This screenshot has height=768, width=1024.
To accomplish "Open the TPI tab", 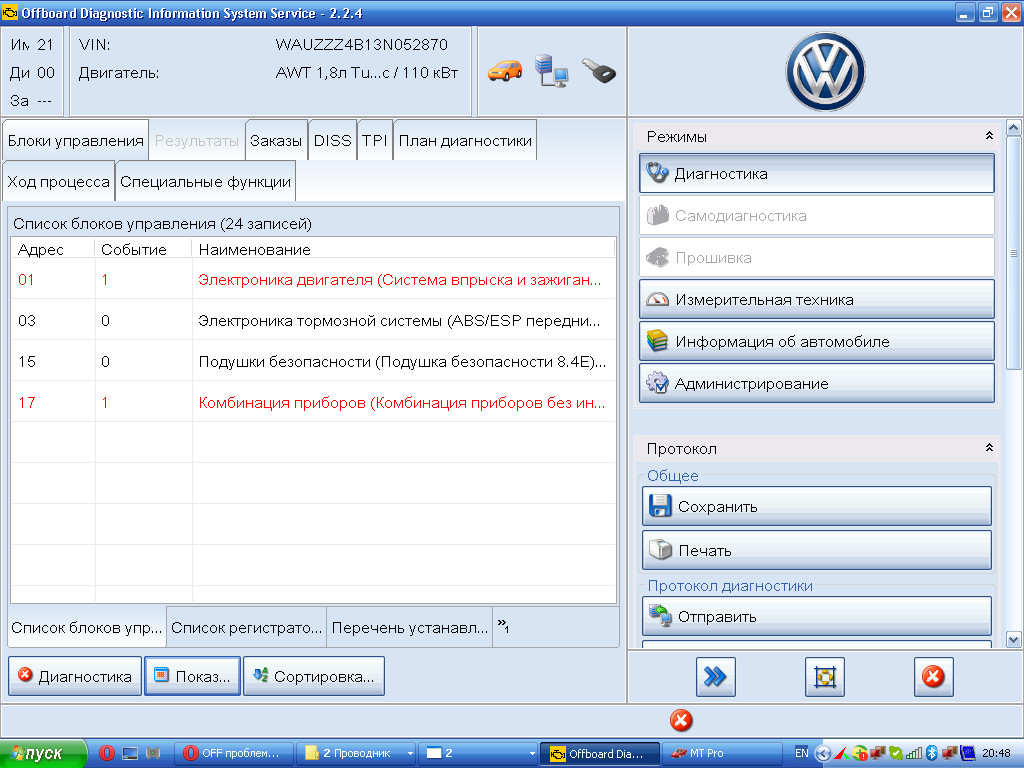I will [x=375, y=140].
